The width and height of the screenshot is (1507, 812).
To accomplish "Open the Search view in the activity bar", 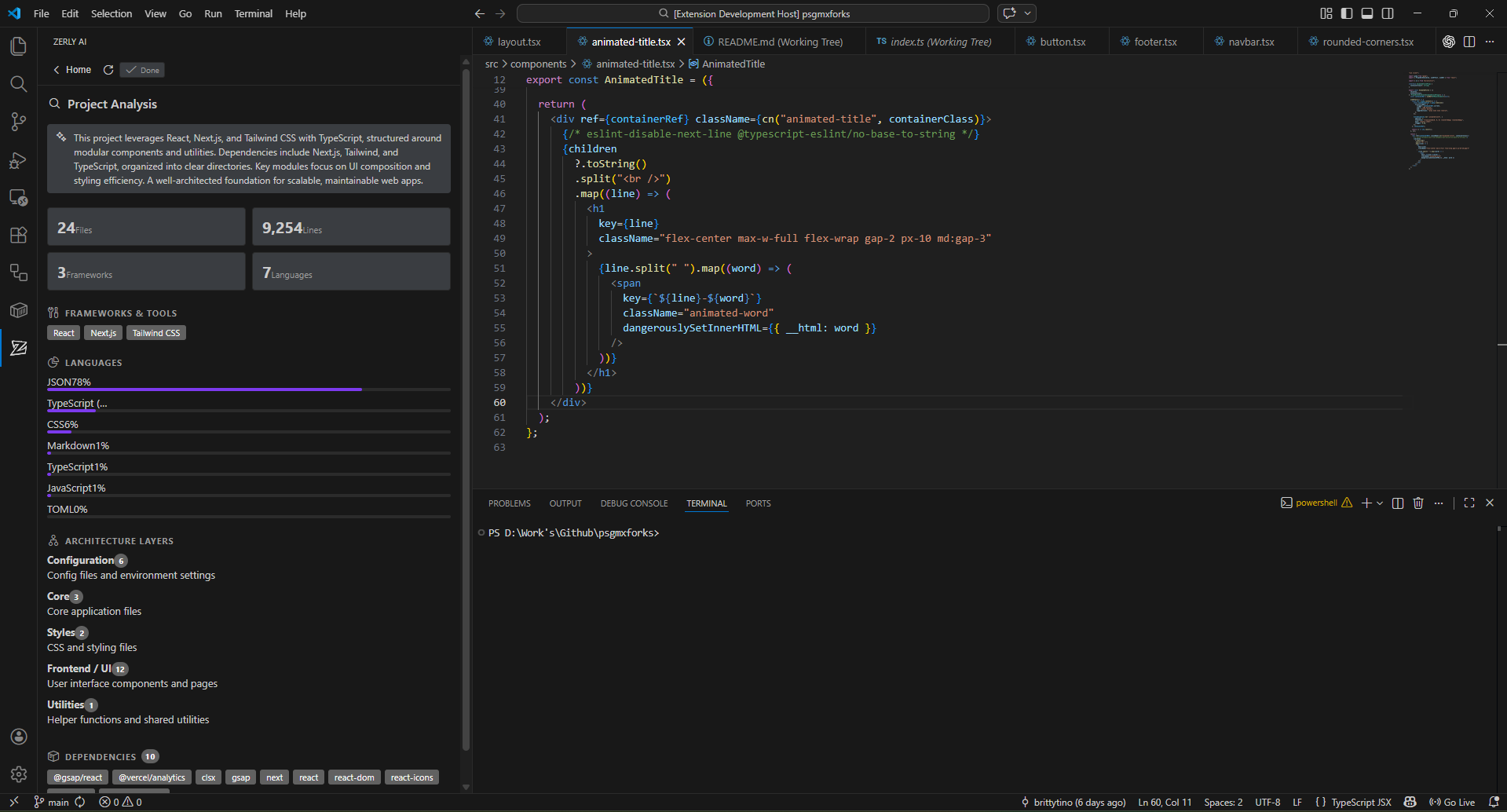I will click(18, 84).
